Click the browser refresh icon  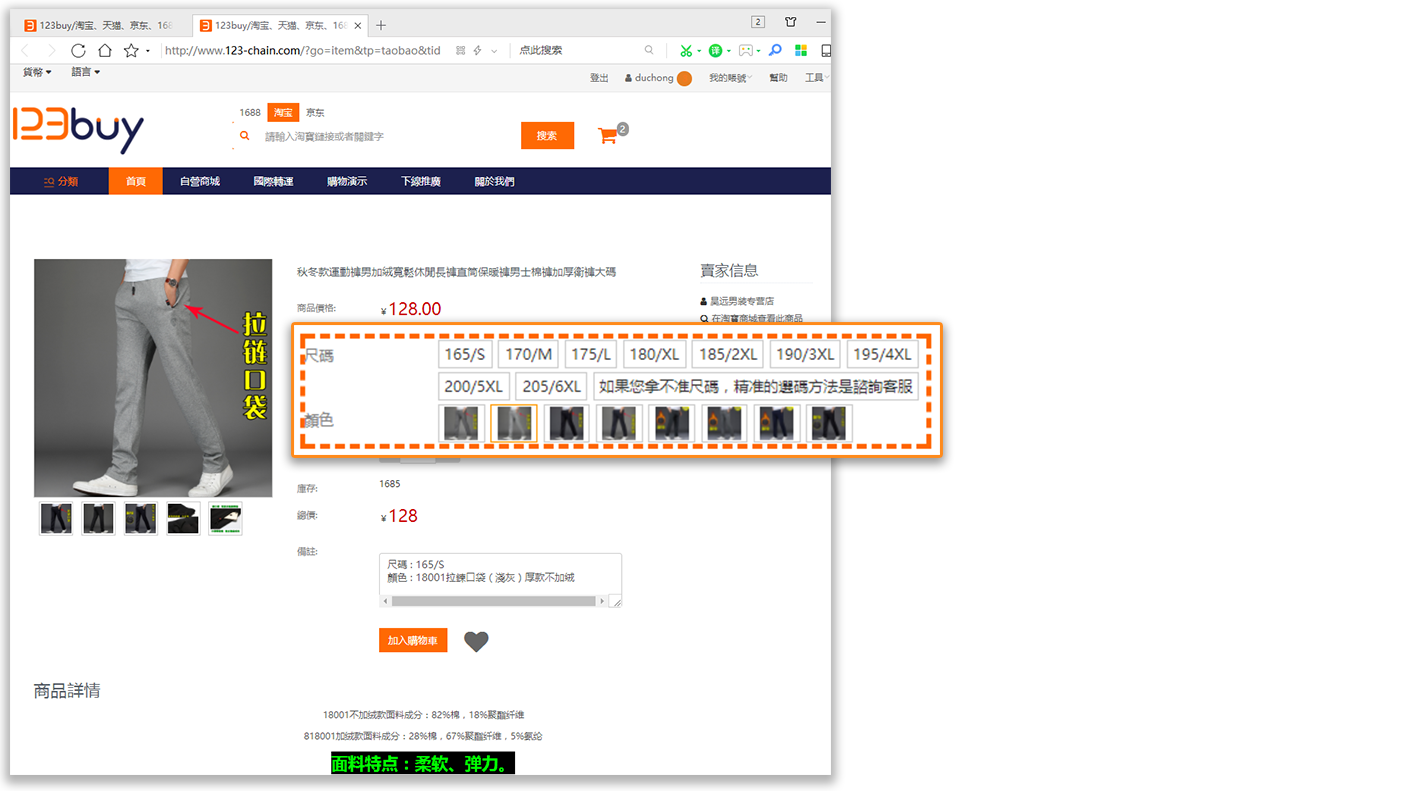[x=78, y=51]
